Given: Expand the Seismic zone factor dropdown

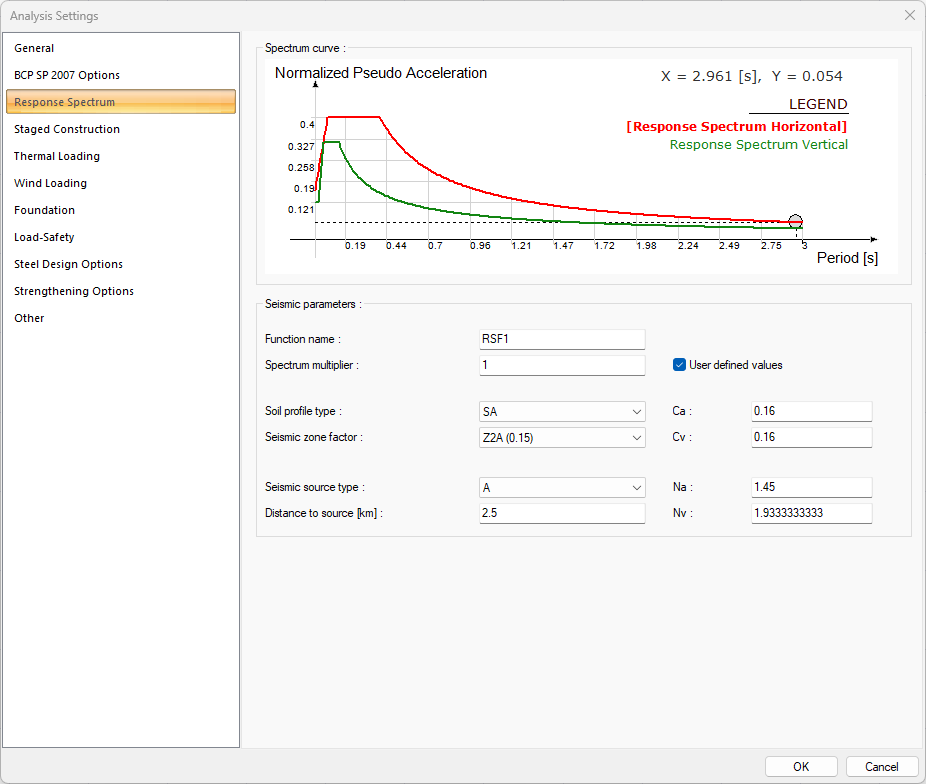Looking at the screenshot, I should (562, 438).
